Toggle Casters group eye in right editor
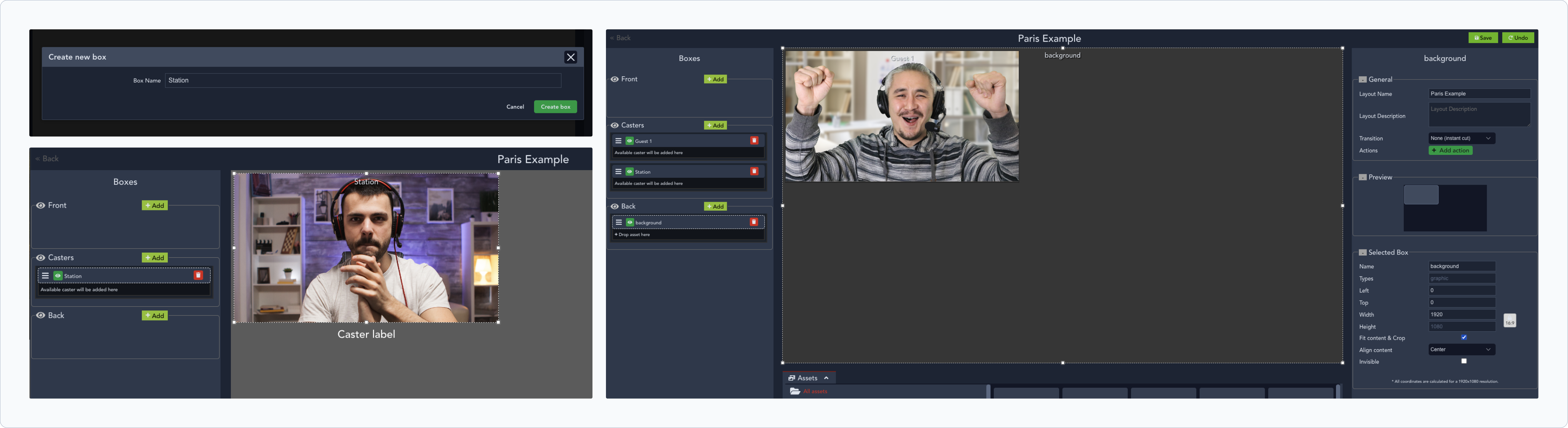Viewport: 1568px width, 428px height. coord(615,126)
